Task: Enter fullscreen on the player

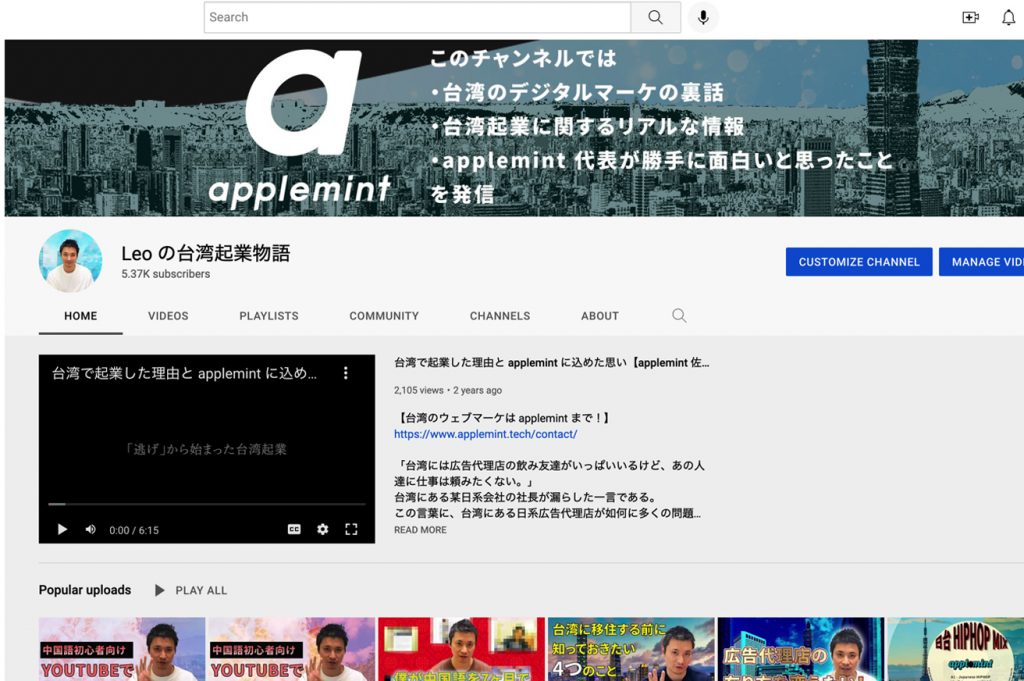Action: (x=351, y=530)
